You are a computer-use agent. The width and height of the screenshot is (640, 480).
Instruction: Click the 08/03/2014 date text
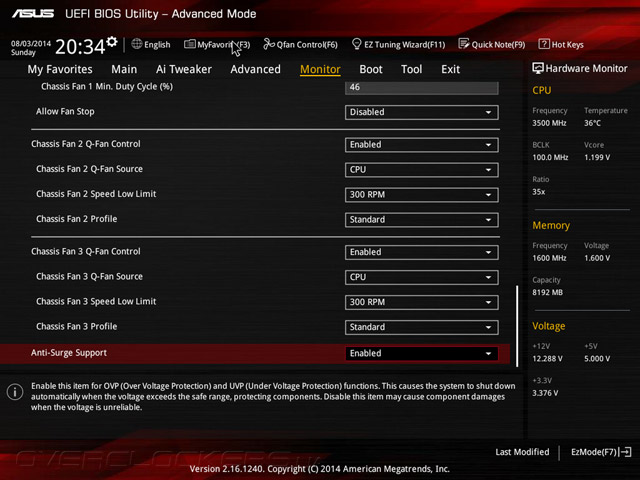tap(31, 43)
